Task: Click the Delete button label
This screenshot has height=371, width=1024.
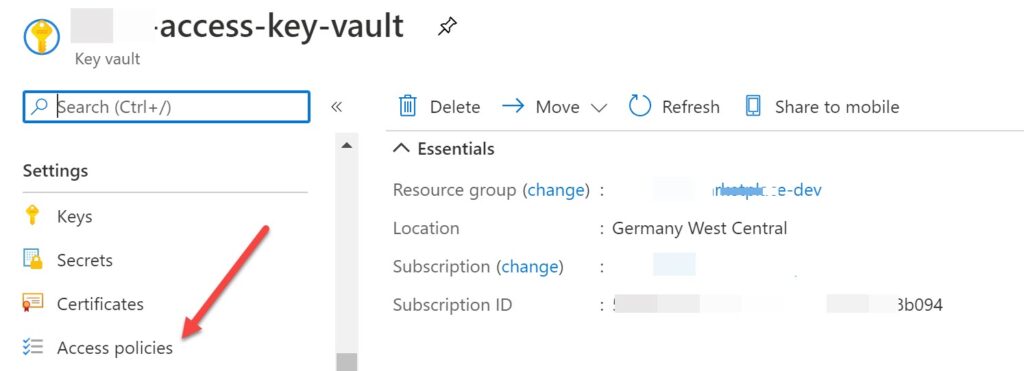Action: [x=455, y=107]
